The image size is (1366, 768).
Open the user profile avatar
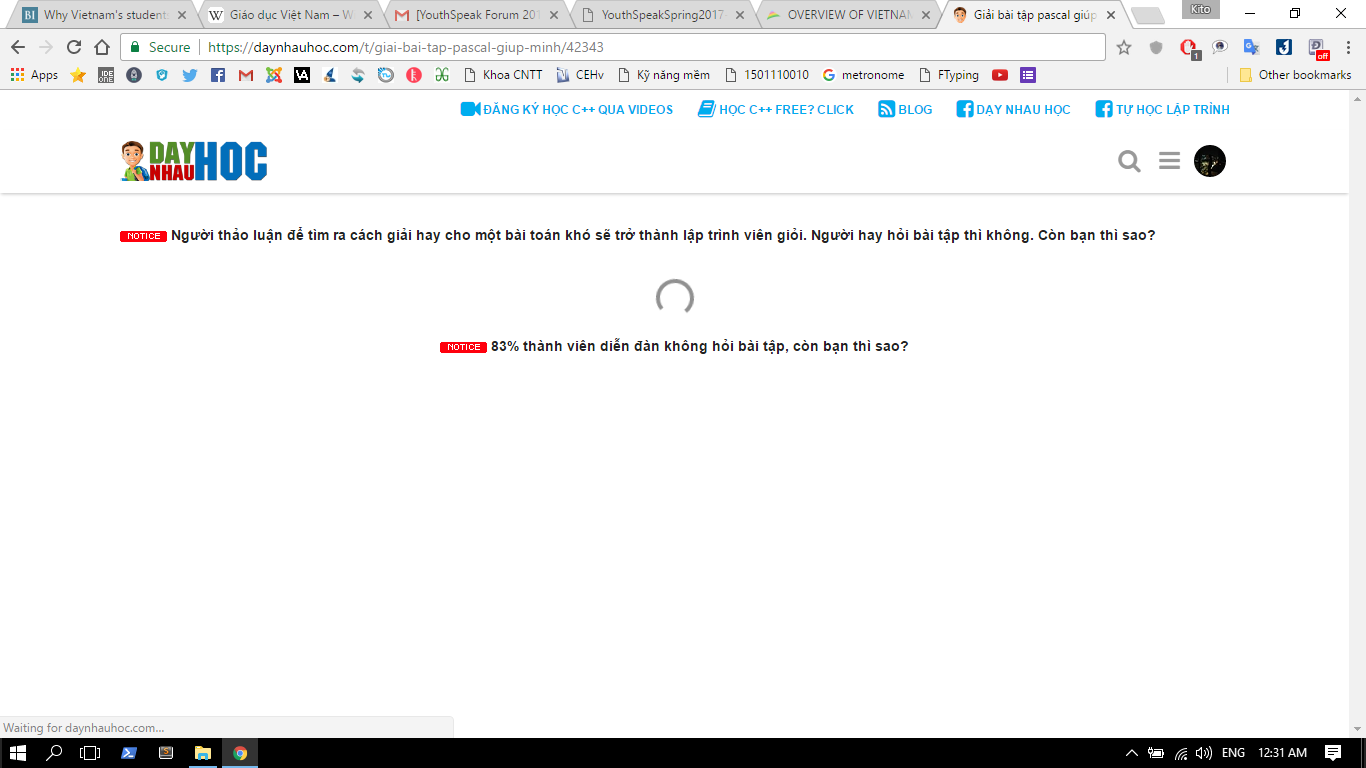click(1210, 161)
